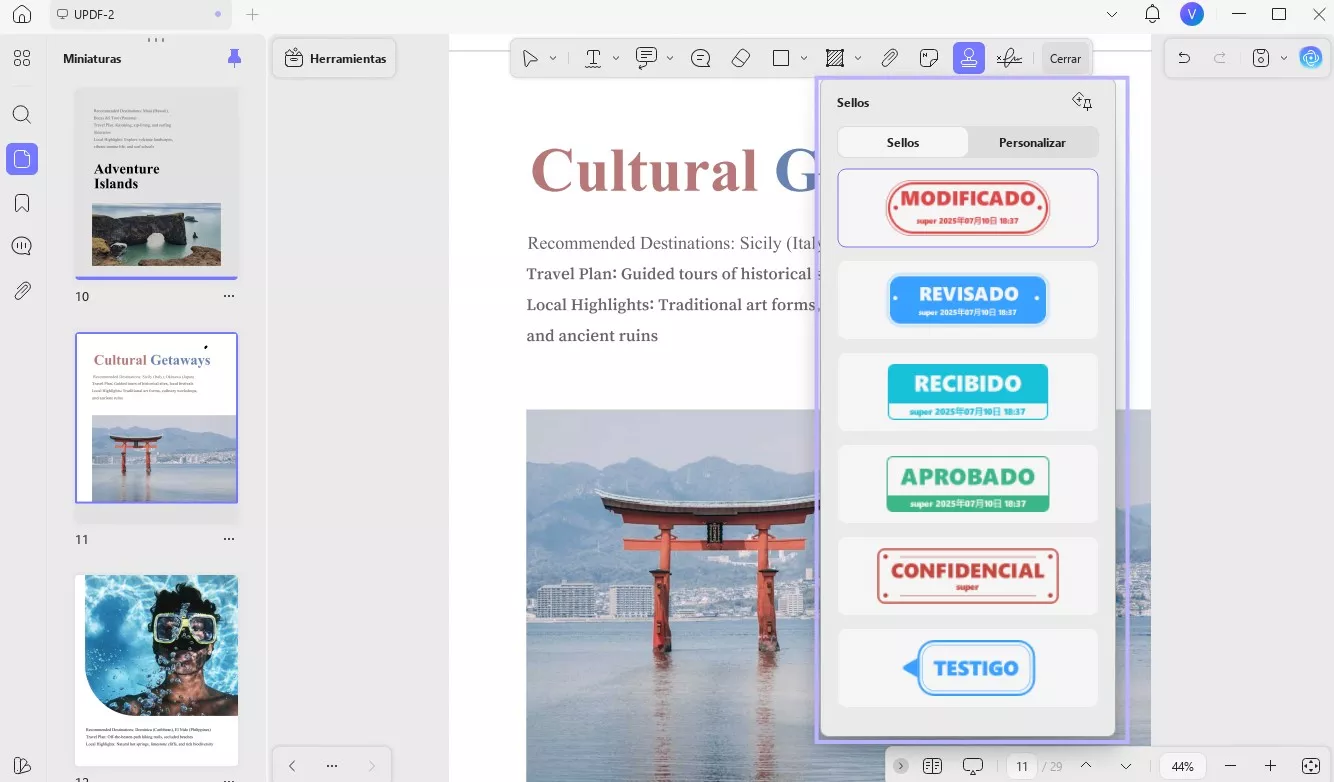The image size is (1334, 782).
Task: Click the save icon
Action: (1262, 58)
